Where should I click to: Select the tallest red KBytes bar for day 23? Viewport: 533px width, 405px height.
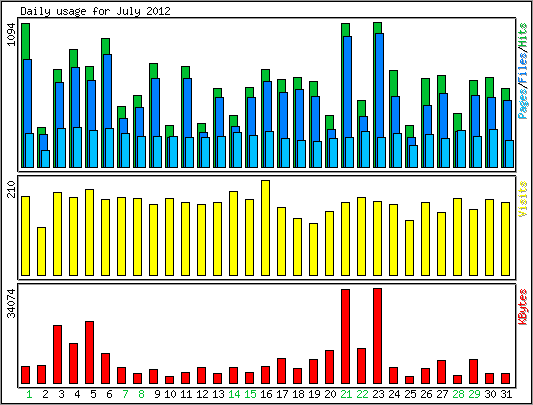click(377, 336)
